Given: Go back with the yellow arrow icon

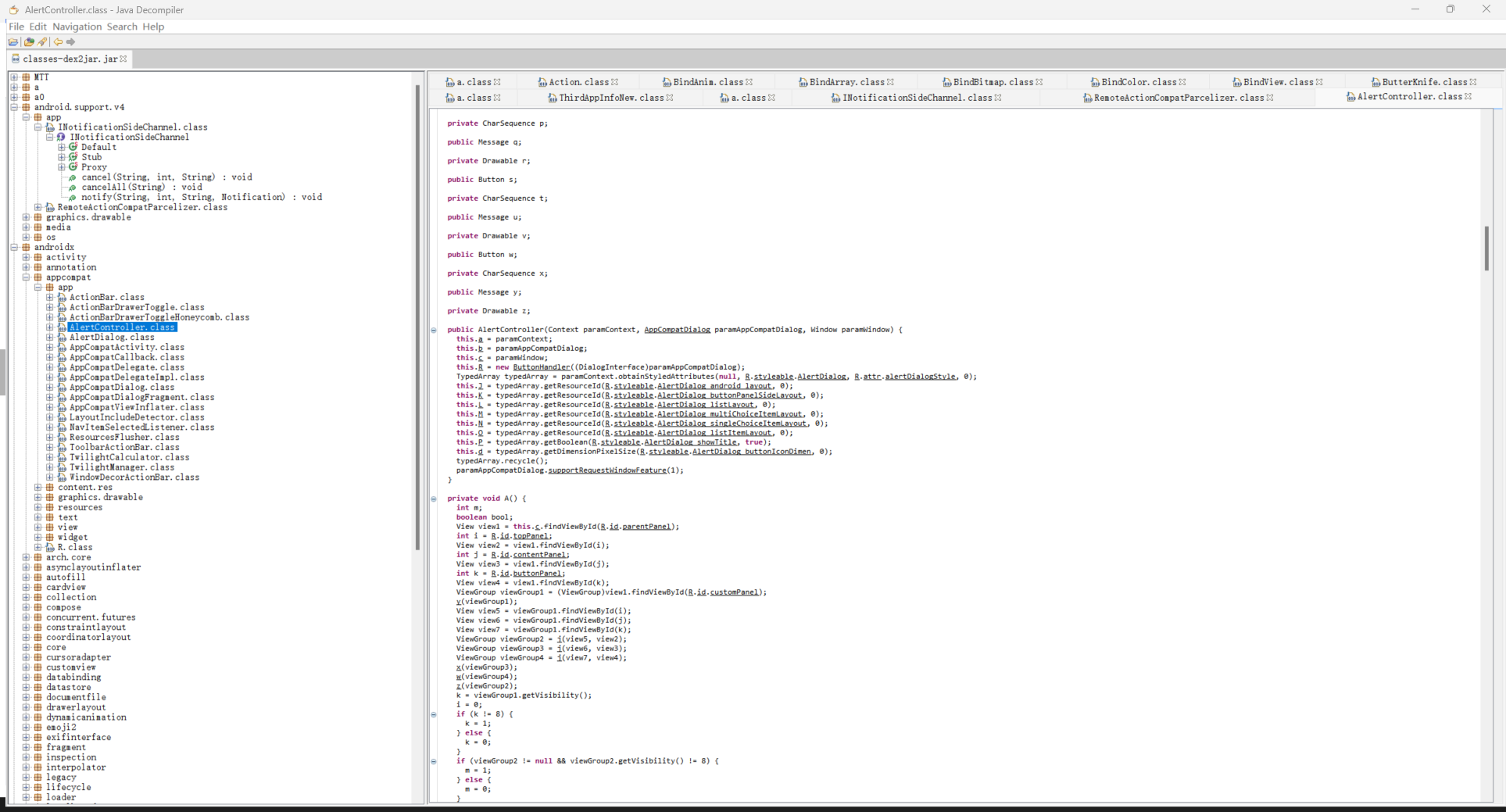Looking at the screenshot, I should point(58,42).
